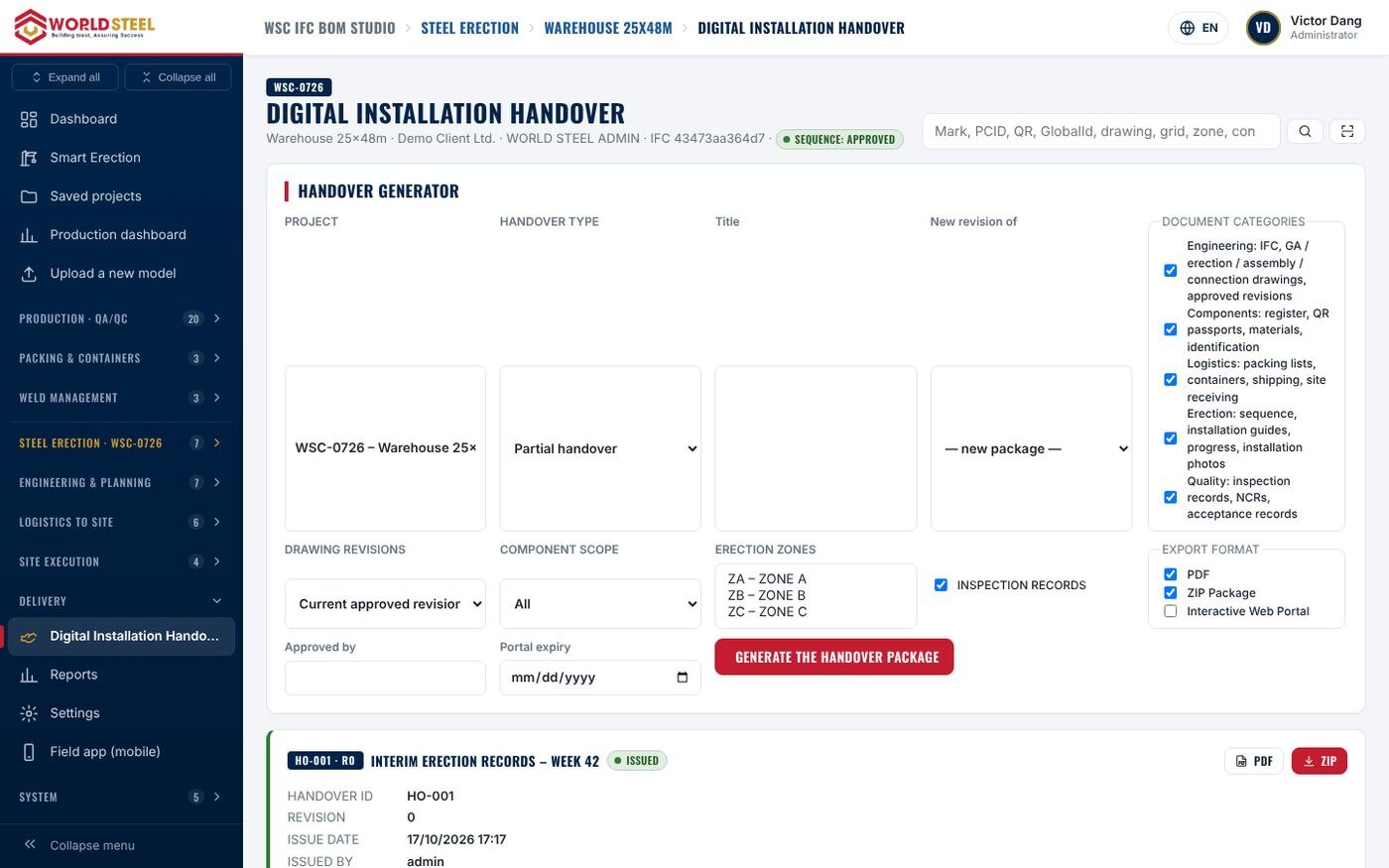Go to Warehouse 25x48M breadcrumb
This screenshot has height=868, width=1389.
click(x=608, y=28)
